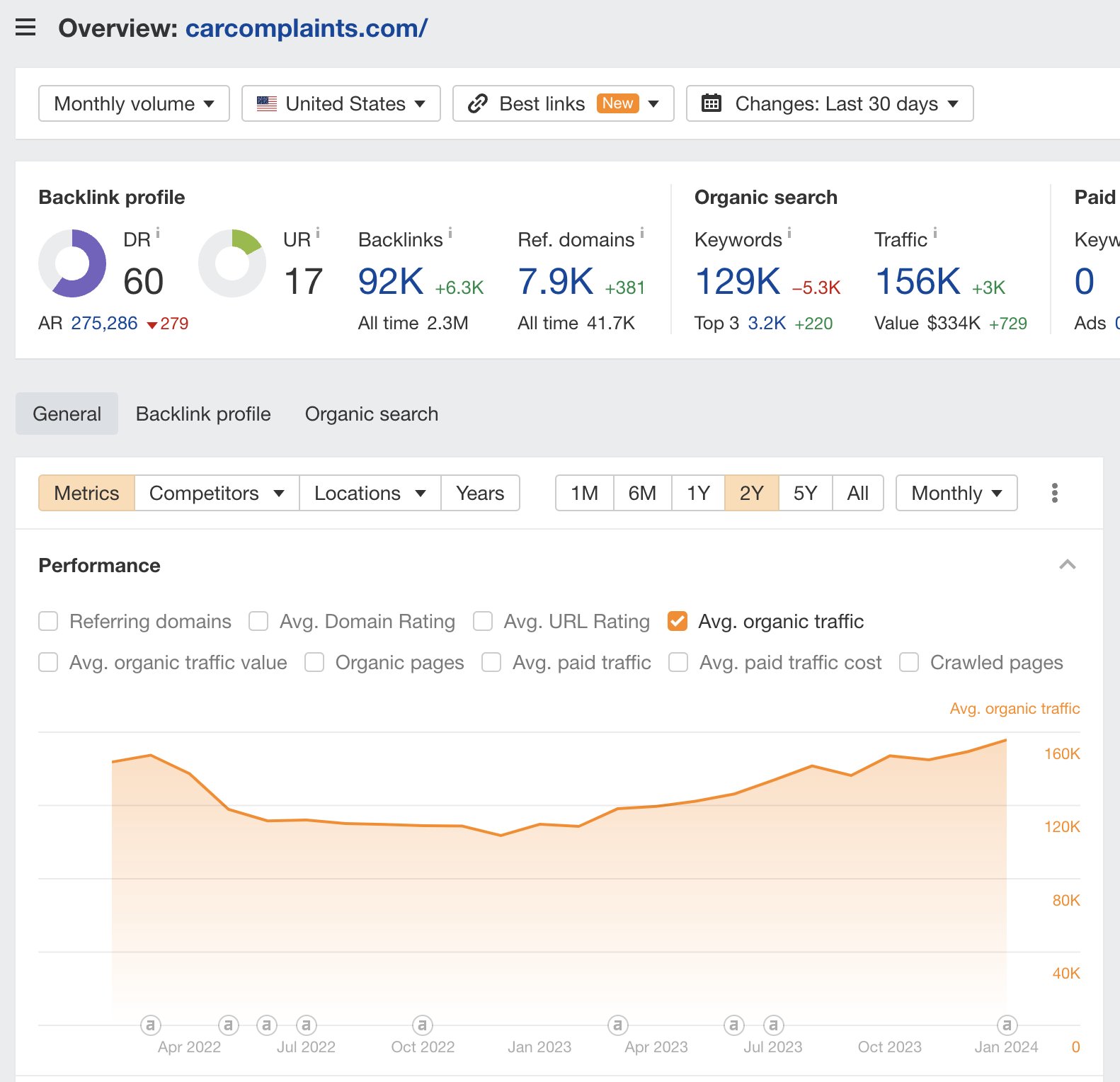Select the Metrics tab
Viewport: 1120px width, 1082px height.
pos(86,493)
